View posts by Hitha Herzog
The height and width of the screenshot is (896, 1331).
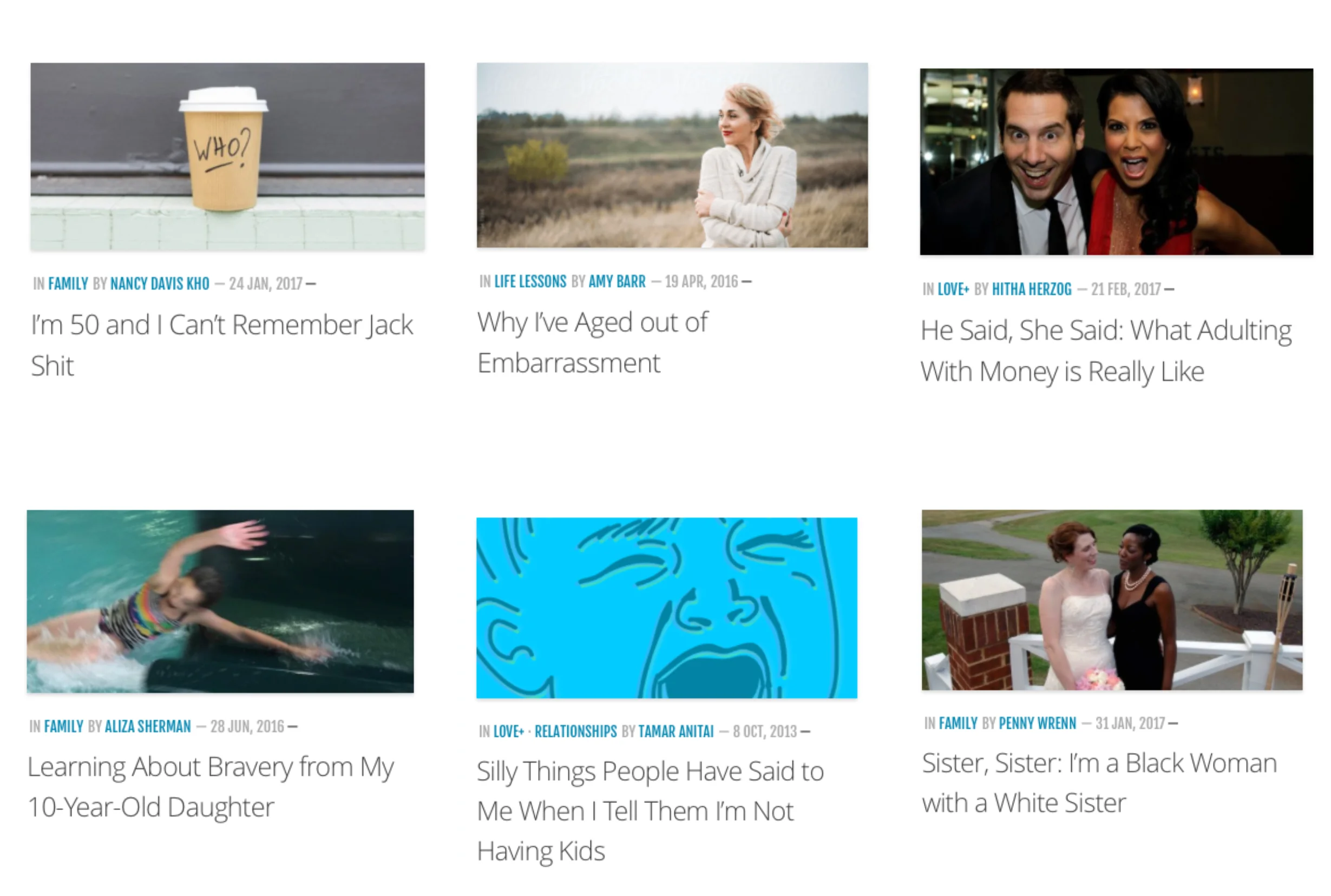pos(1032,289)
